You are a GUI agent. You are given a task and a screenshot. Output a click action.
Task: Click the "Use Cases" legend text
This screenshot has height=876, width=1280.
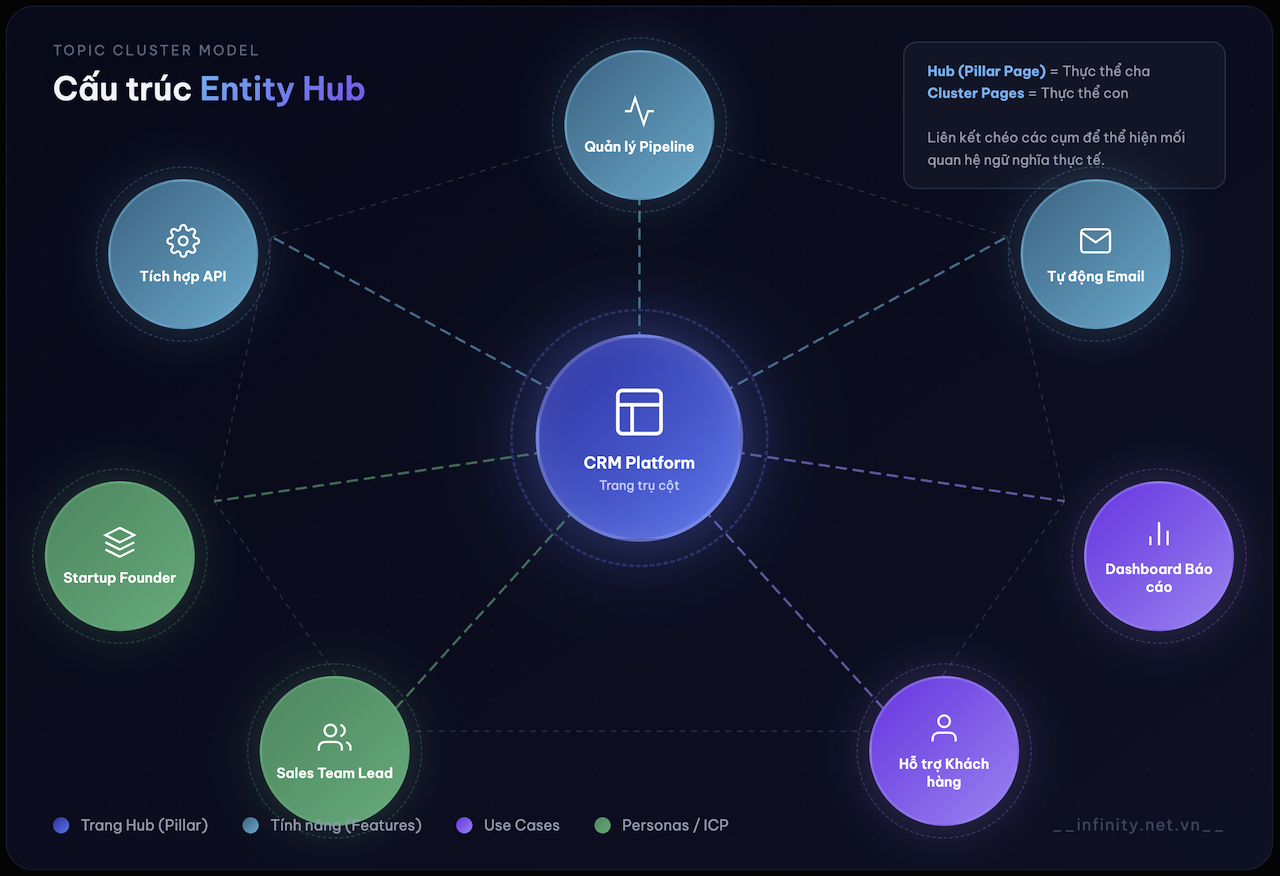[522, 826]
